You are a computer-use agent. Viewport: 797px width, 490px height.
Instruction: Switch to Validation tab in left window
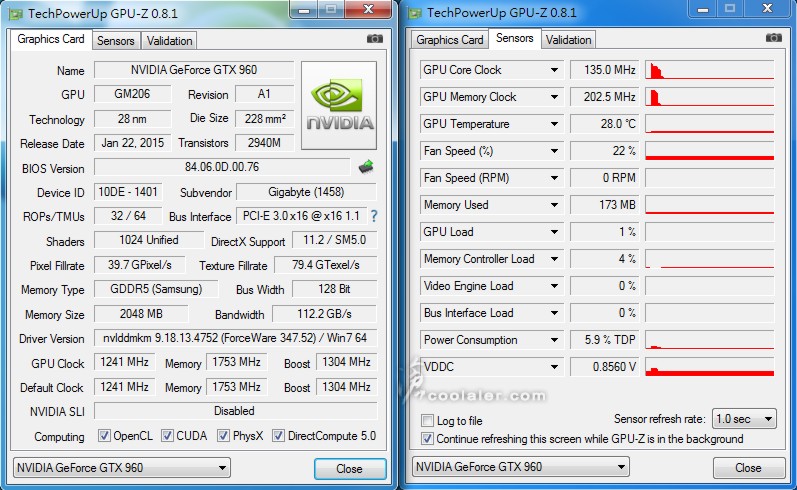169,41
